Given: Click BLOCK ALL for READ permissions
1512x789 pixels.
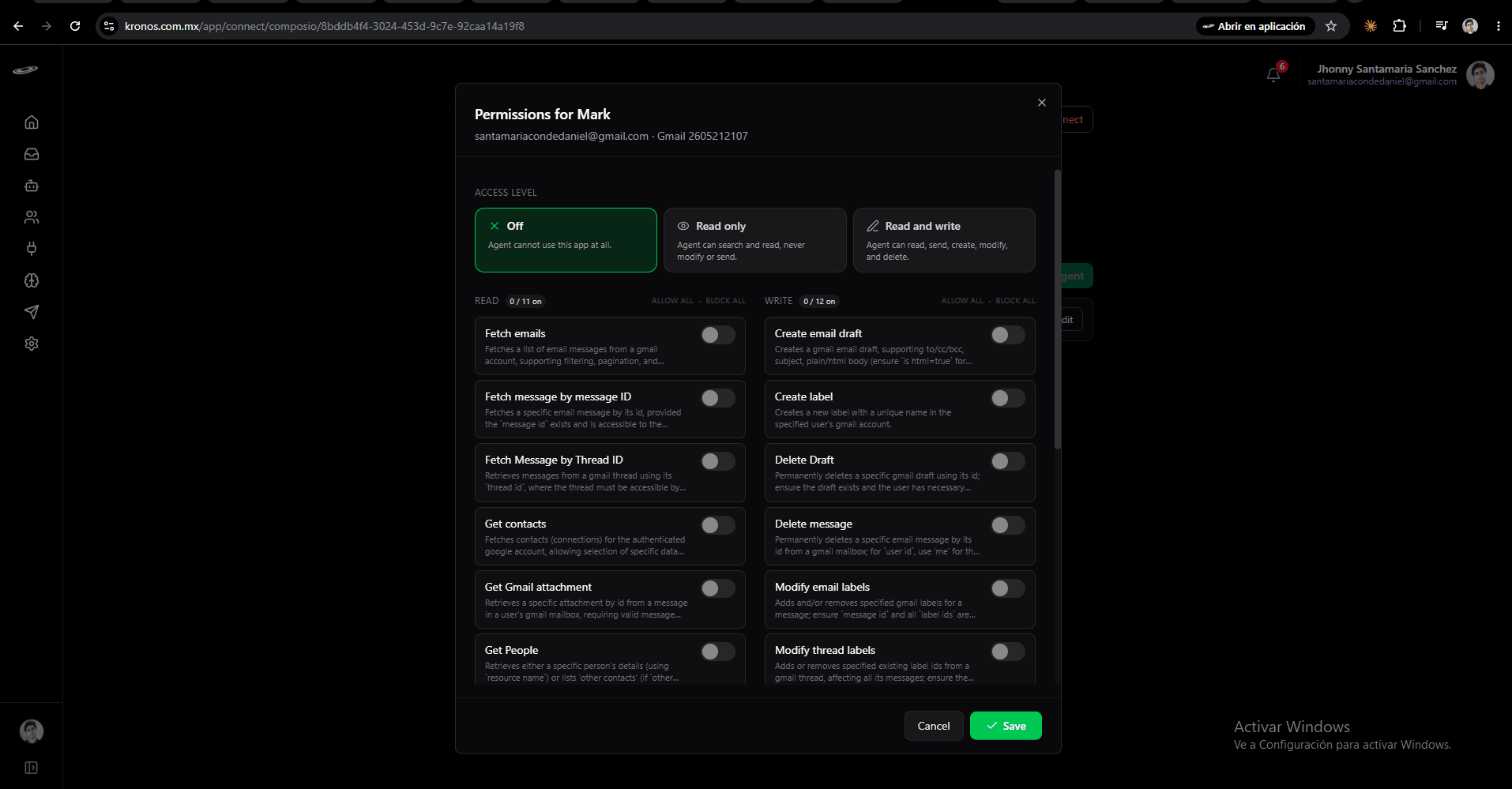Looking at the screenshot, I should 725,301.
